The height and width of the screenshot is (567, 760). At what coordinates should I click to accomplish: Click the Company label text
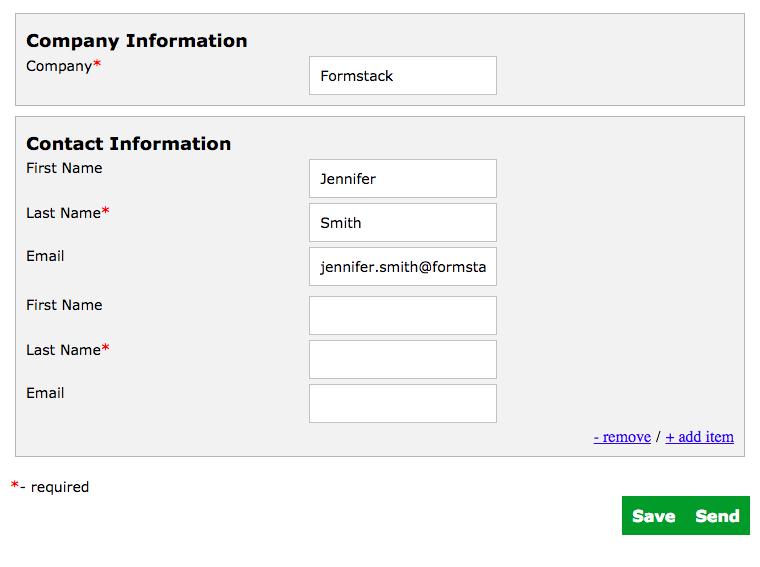click(59, 66)
